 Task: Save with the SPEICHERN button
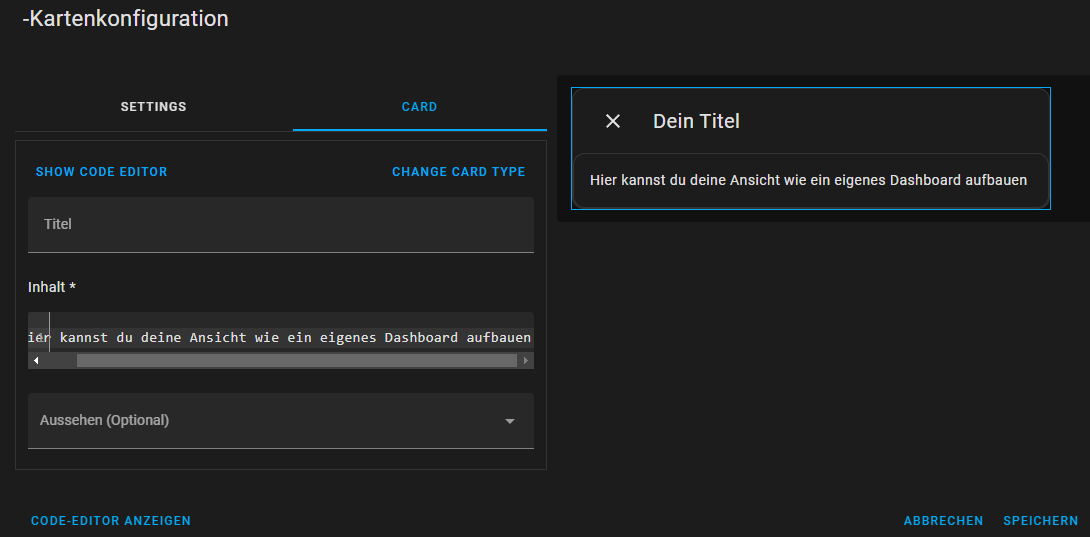tap(1041, 521)
